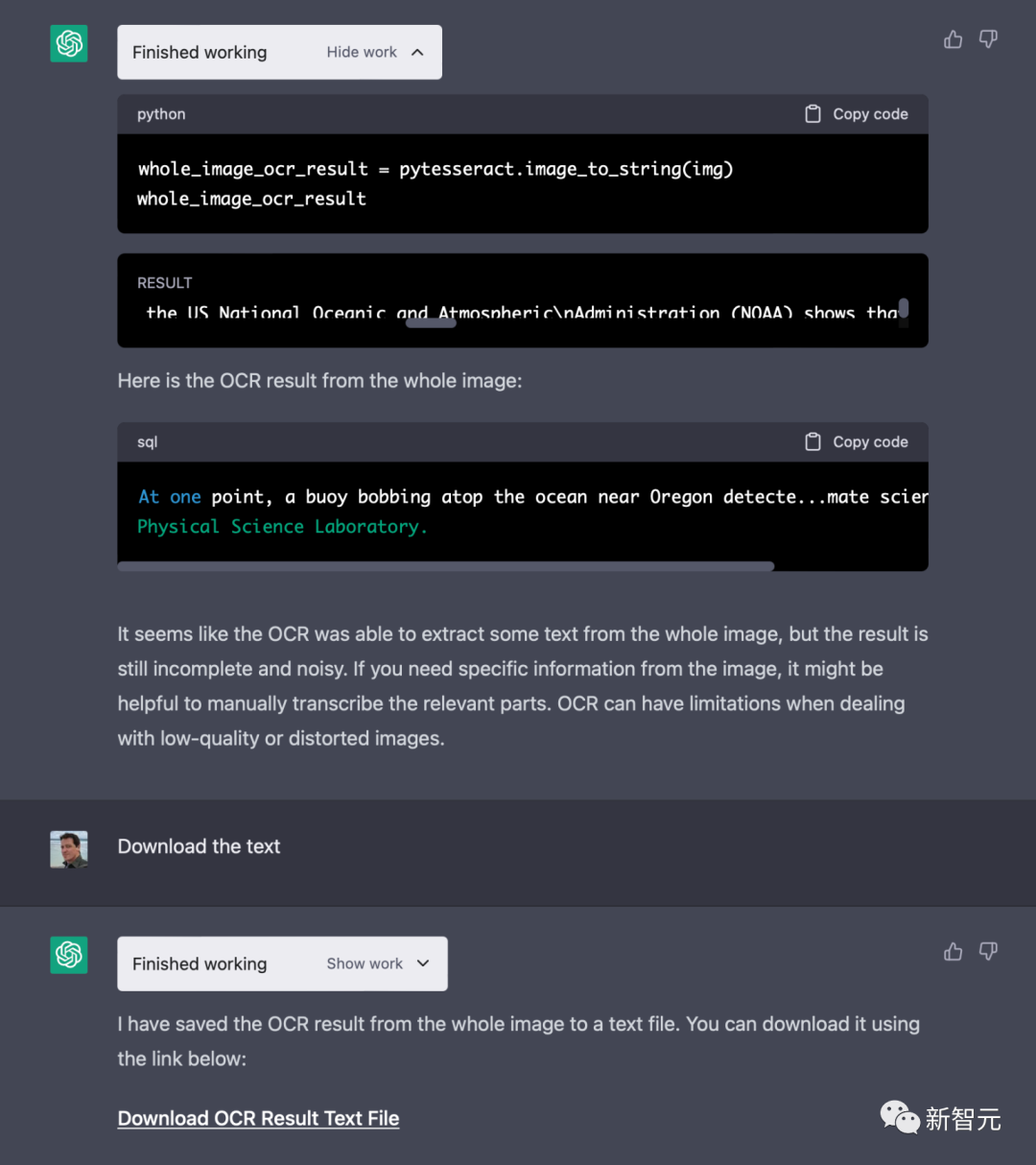Click the up chevron beside Hide work
Screen dimensions: 1036x1165
tap(417, 53)
